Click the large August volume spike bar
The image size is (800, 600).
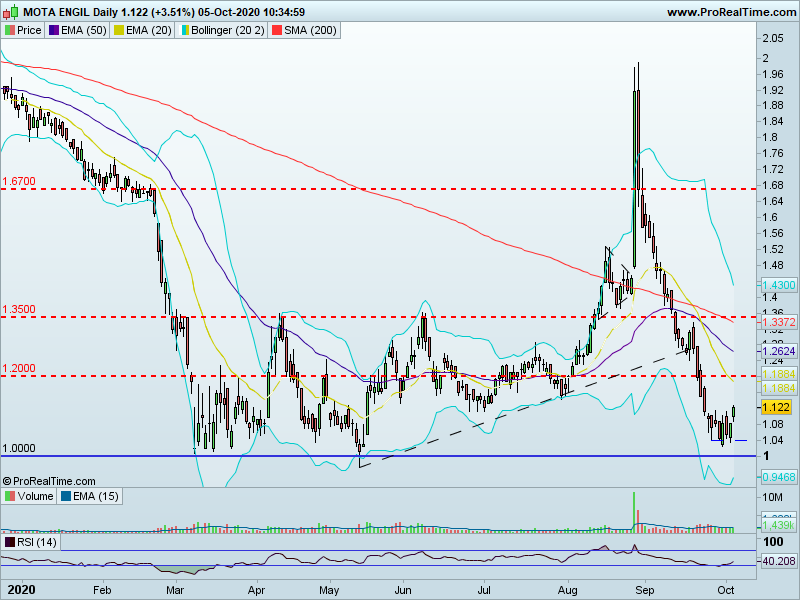coord(634,512)
